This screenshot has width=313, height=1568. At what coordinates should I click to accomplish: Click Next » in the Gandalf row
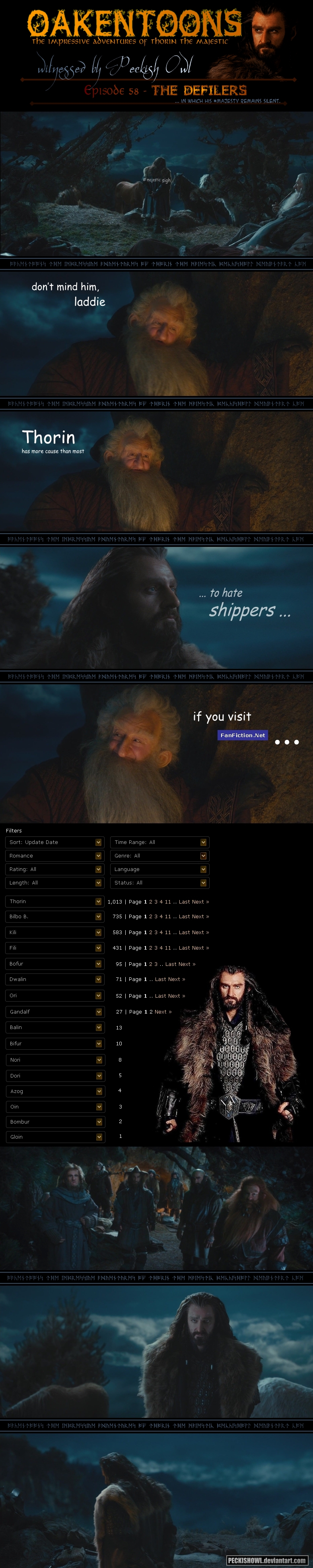coord(163,1012)
